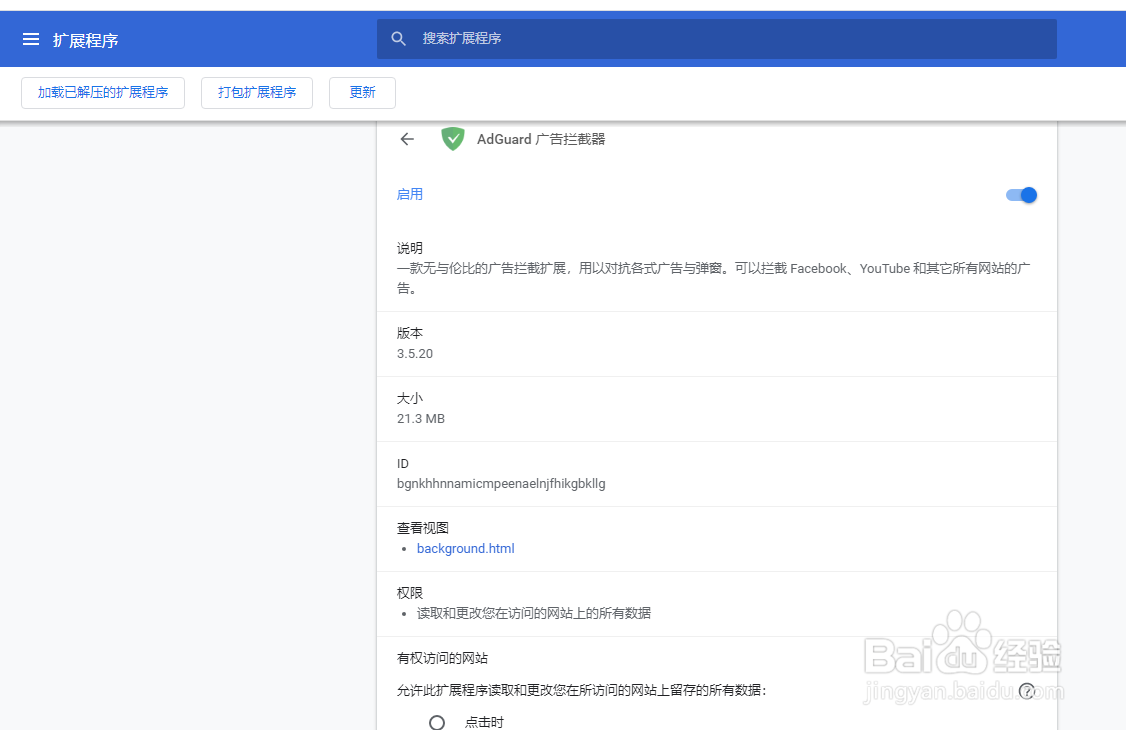Click the 加载已解压的扩展程序 button
1126x730 pixels.
pyautogui.click(x=102, y=92)
